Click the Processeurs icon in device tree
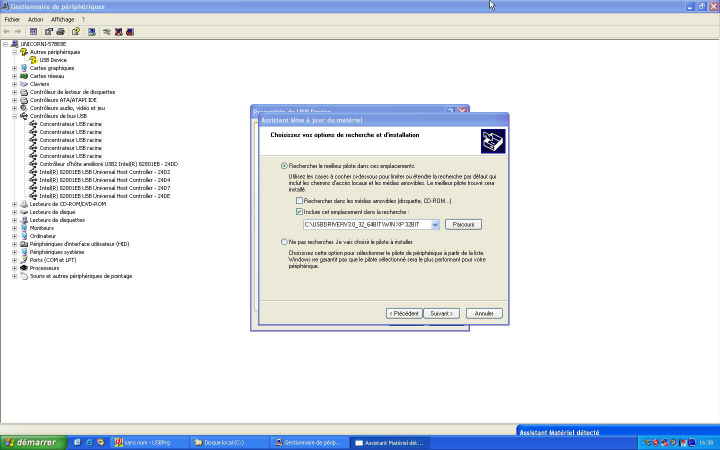 pyautogui.click(x=24, y=268)
